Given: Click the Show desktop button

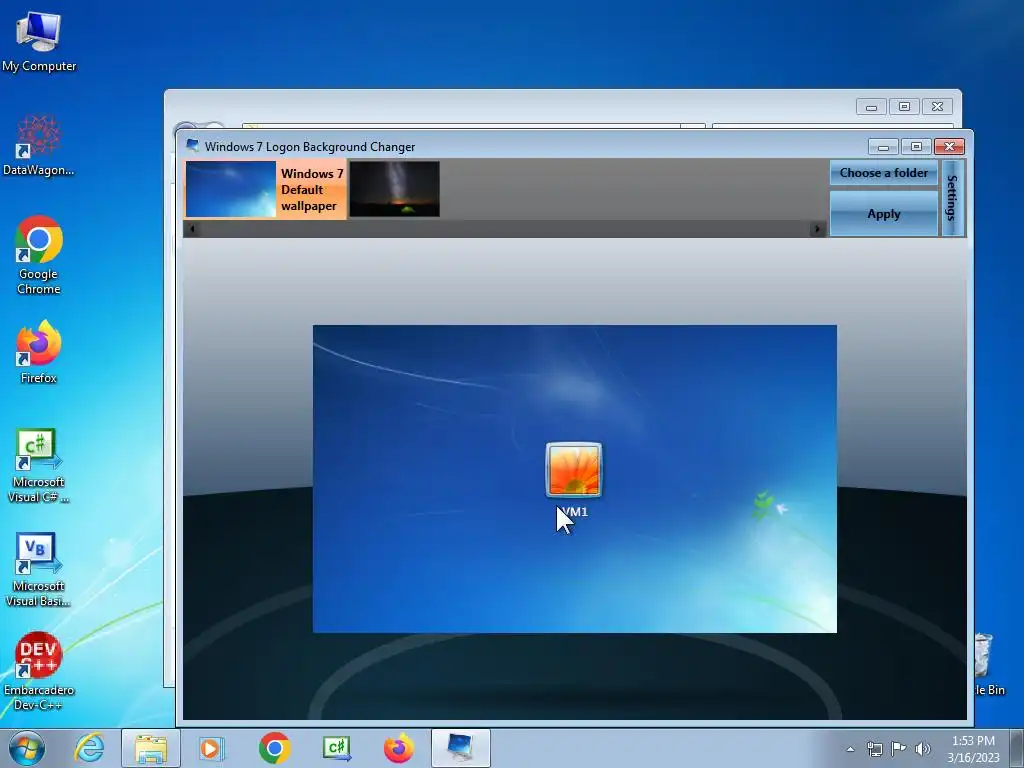Looking at the screenshot, I should pos(1017,748).
